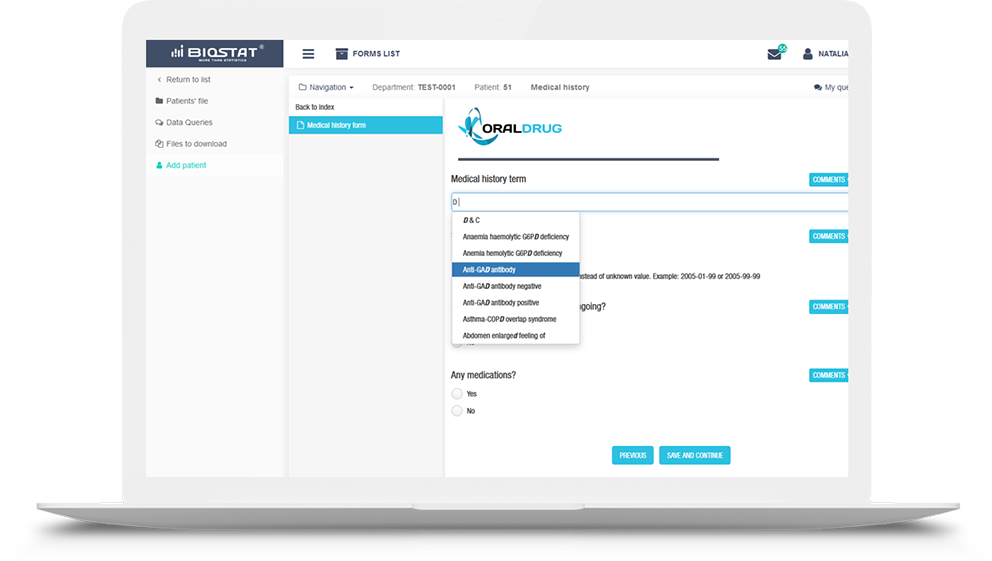Open the mail envelope notifications icon
The width and height of the screenshot is (992, 561).
coord(774,54)
